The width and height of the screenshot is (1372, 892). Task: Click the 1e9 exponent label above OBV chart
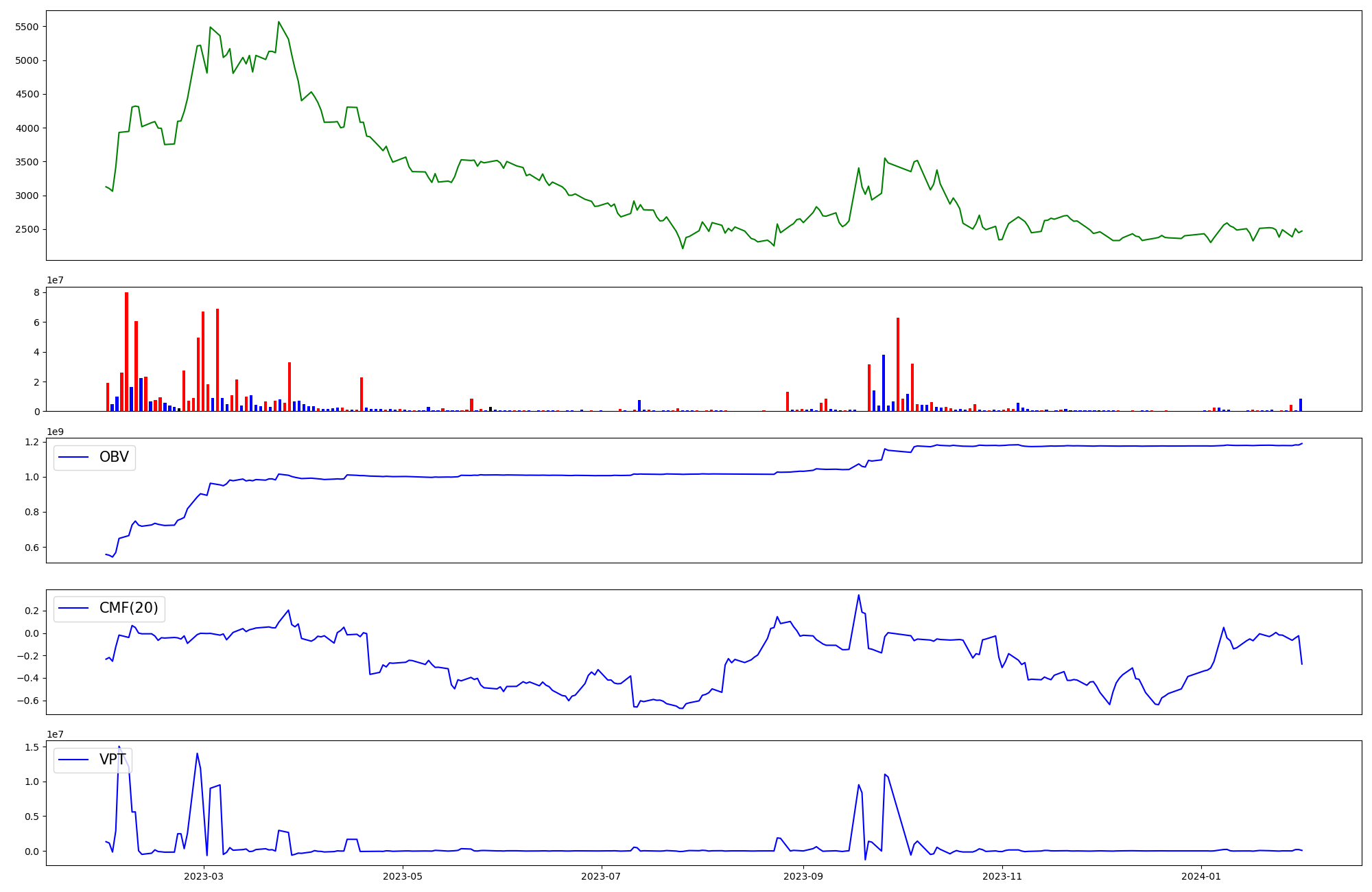point(56,432)
